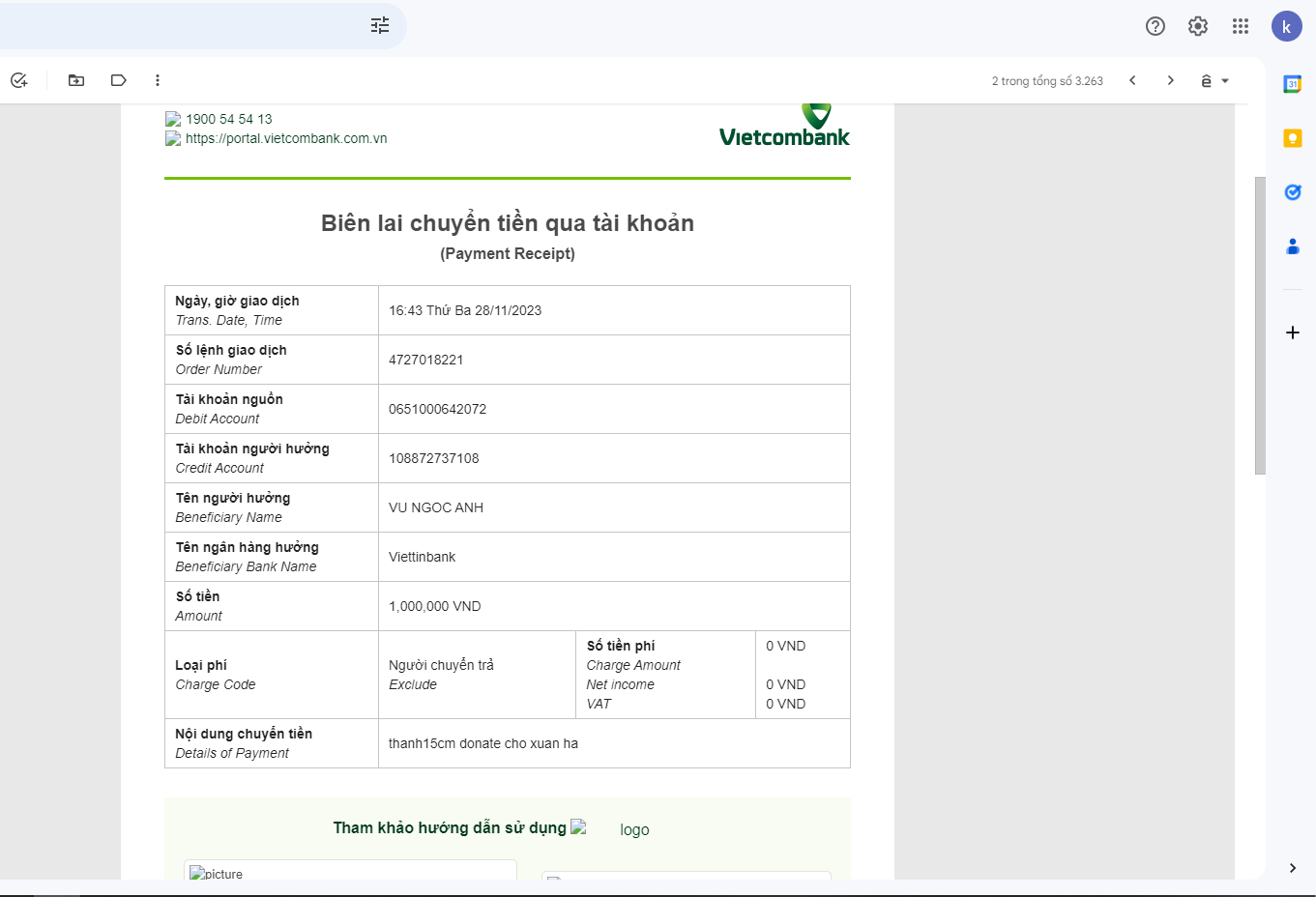Click Move to folder icon

point(76,80)
